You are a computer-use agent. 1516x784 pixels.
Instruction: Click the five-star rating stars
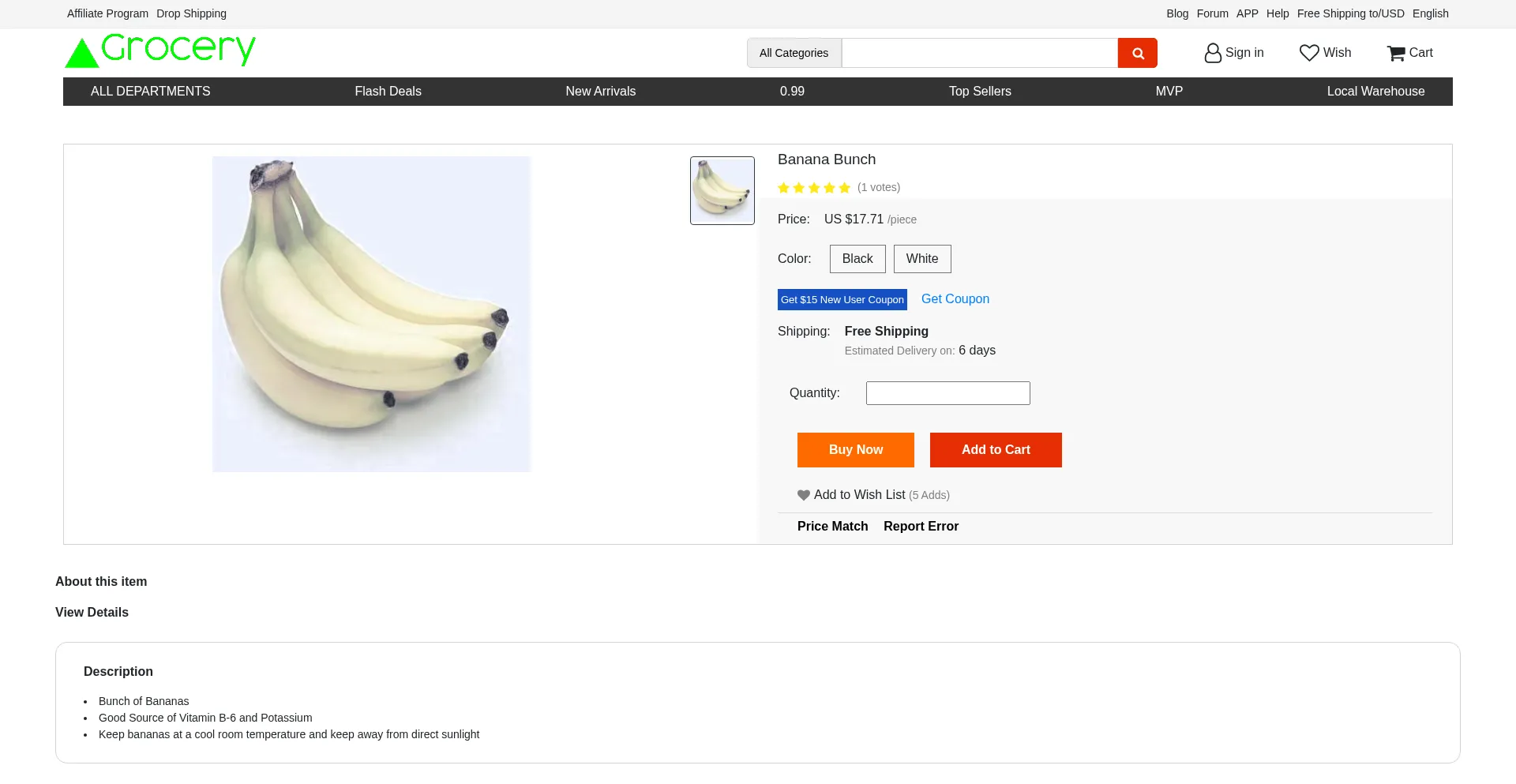[813, 188]
